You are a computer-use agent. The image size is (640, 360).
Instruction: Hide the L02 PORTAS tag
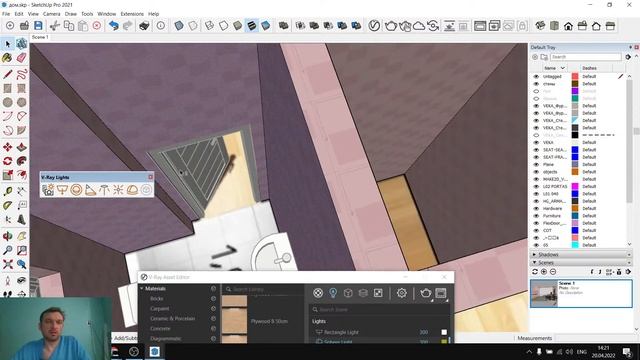pyautogui.click(x=536, y=187)
